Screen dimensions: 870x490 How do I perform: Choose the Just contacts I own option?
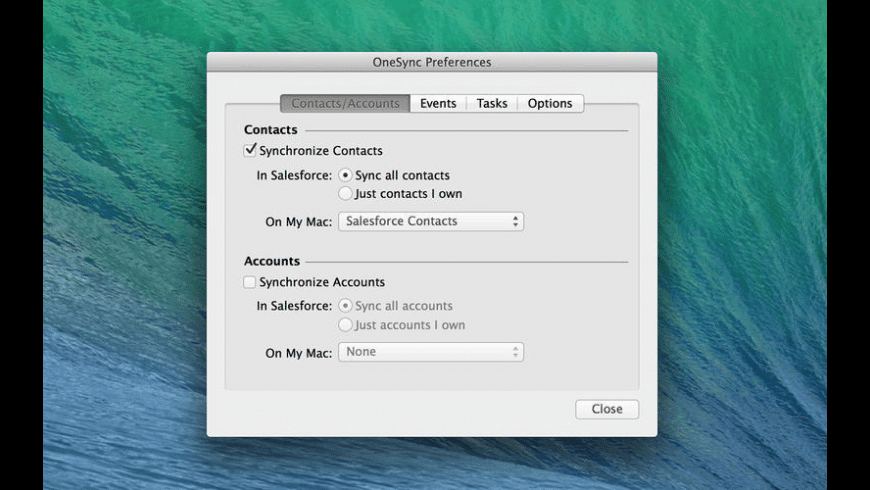(345, 194)
